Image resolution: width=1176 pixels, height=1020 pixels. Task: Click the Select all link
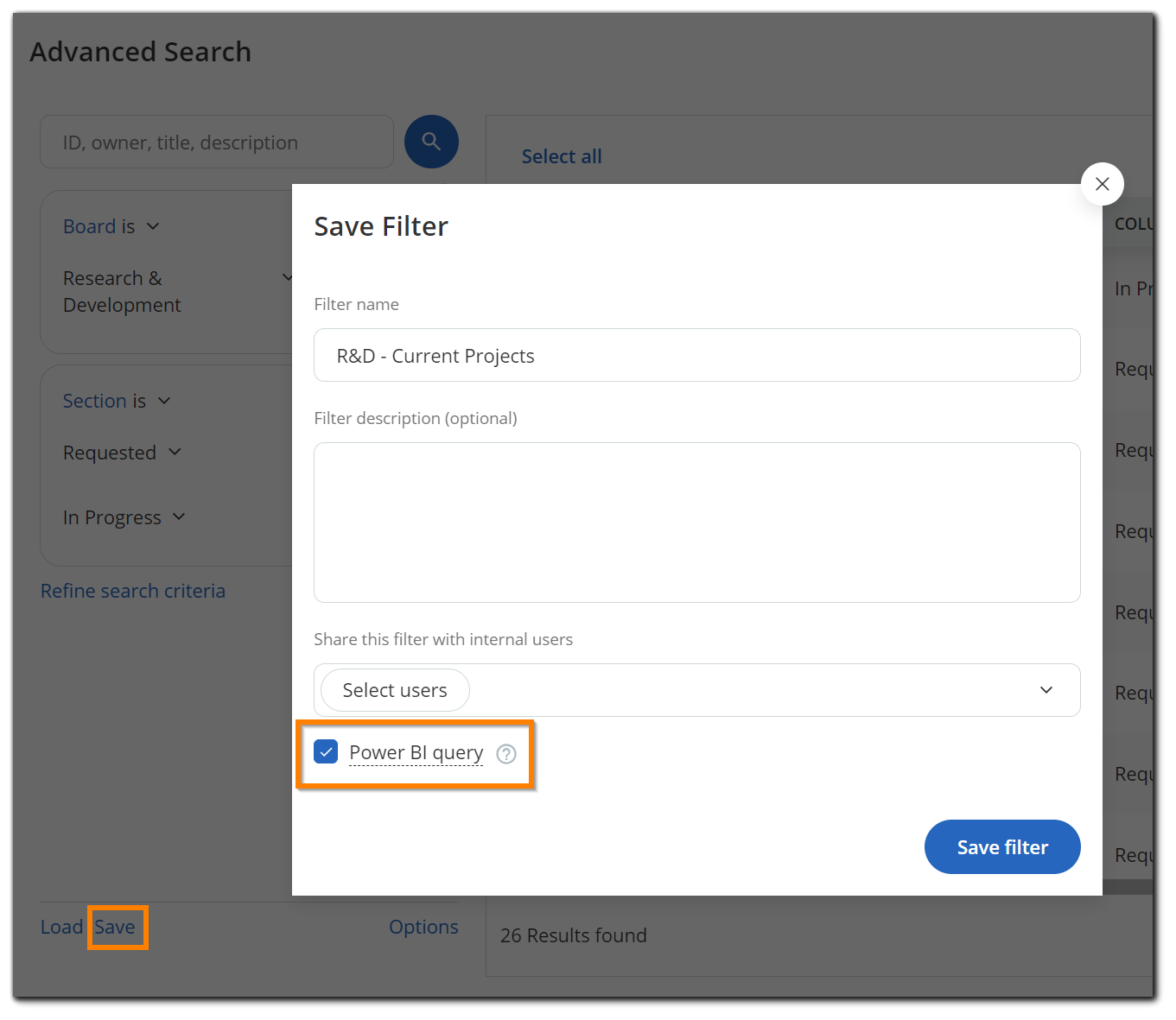click(x=562, y=156)
